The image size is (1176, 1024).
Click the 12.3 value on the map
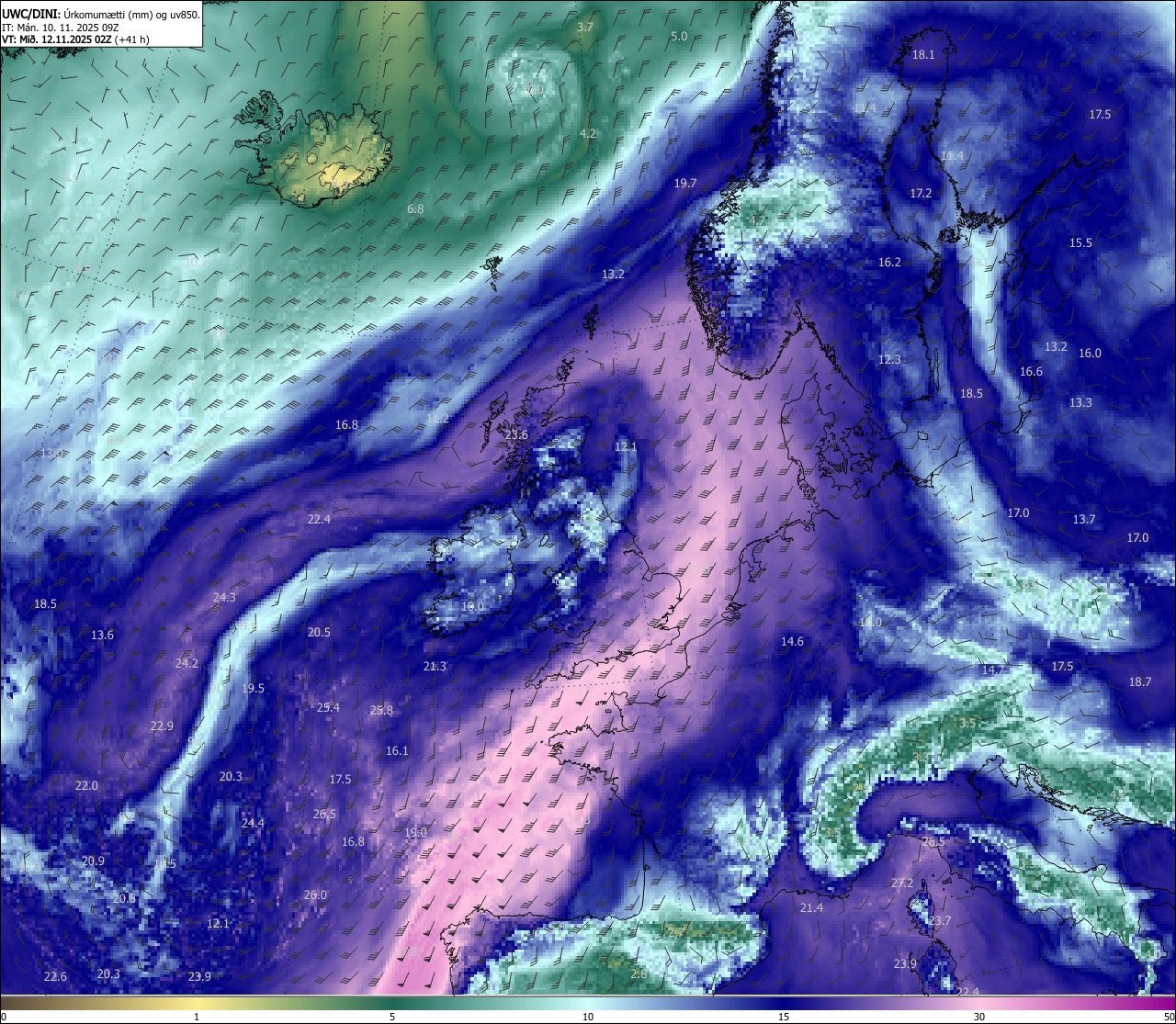click(x=889, y=359)
